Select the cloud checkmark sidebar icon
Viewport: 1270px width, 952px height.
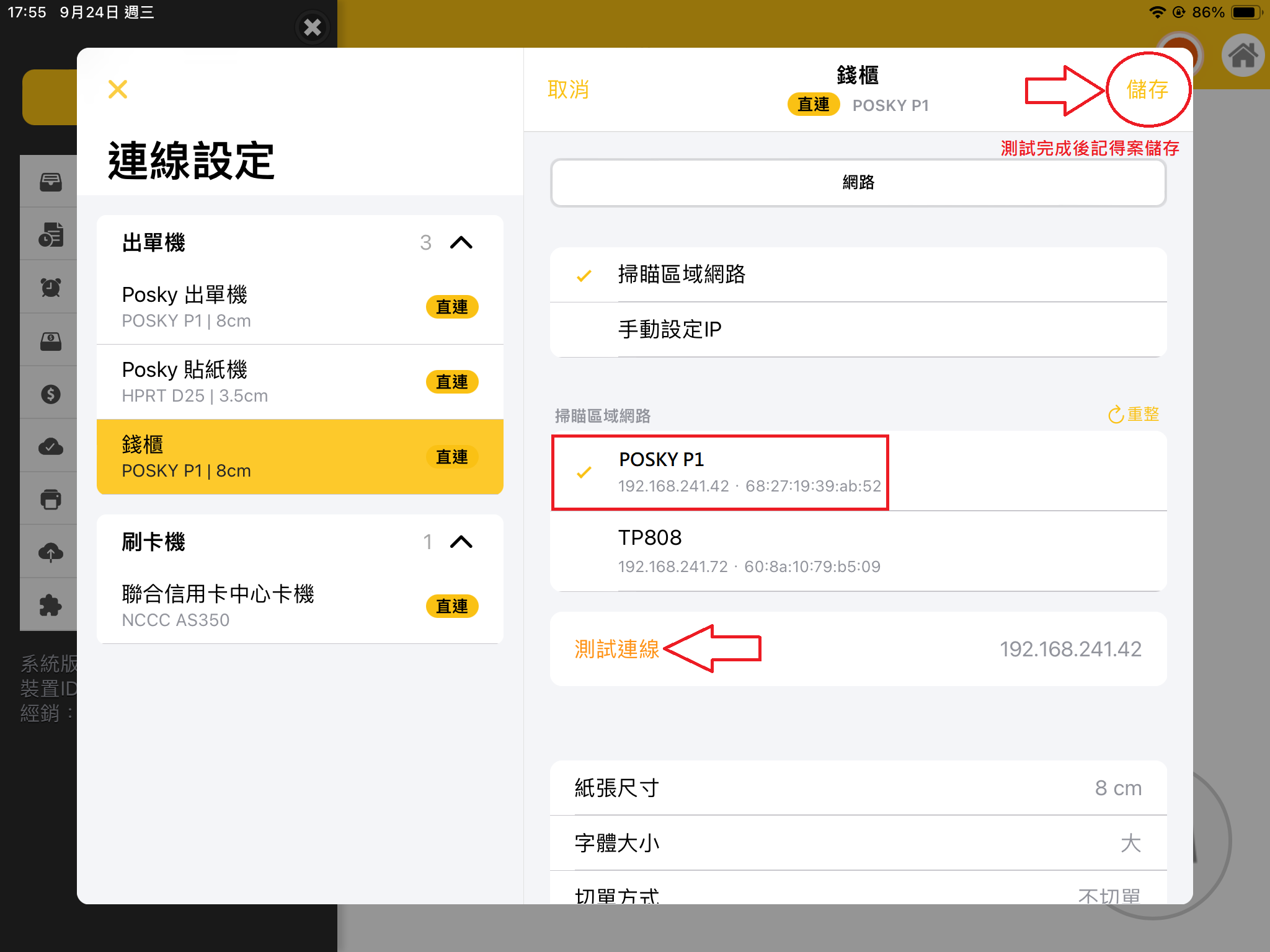50,447
